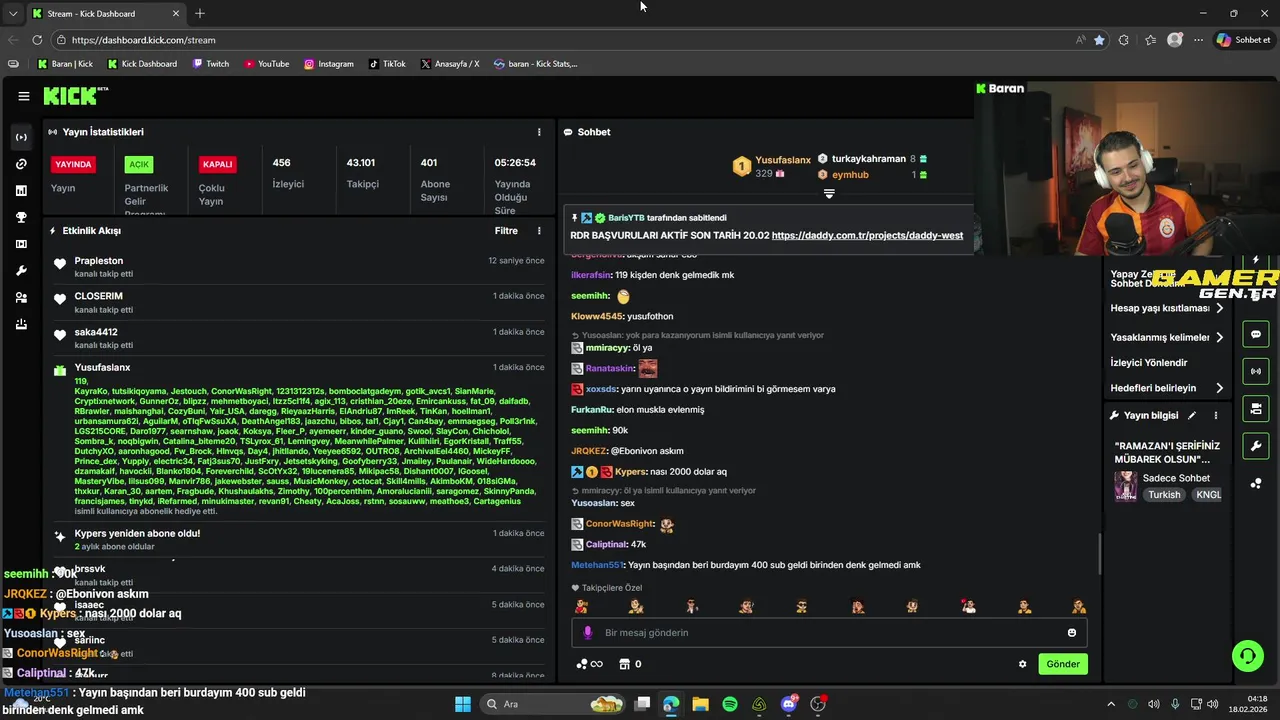Expand Hedefleri belirleyin option
This screenshot has height=720, width=1280.
1168,388
